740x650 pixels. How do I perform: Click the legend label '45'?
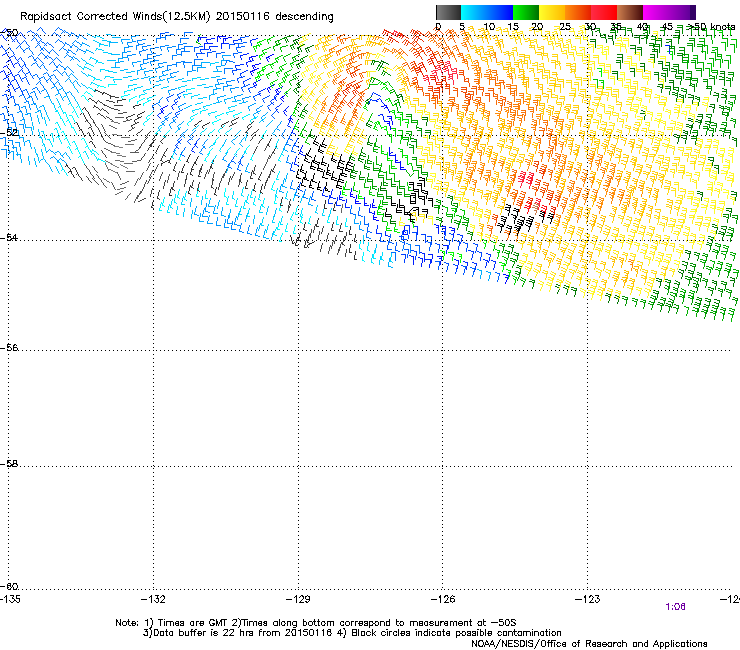(667, 27)
